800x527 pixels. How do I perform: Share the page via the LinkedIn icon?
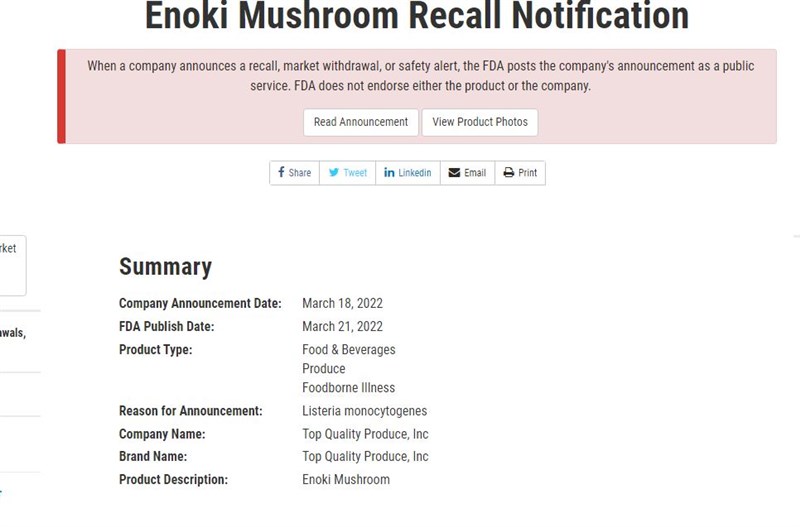point(390,173)
